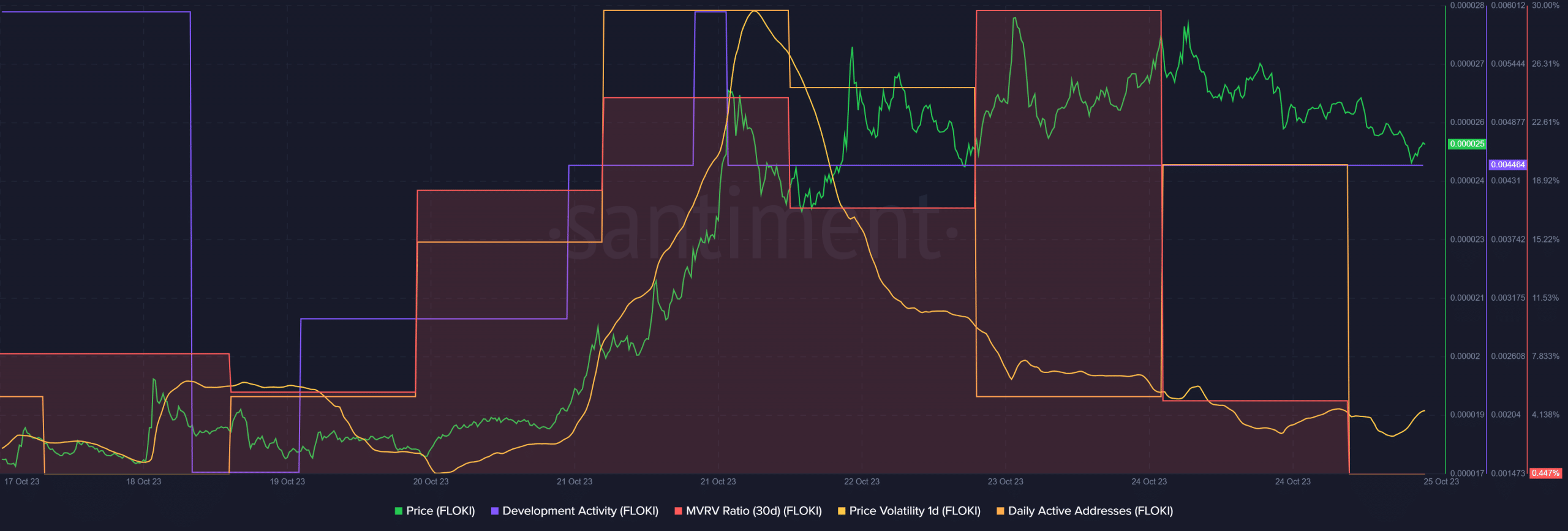Toggle the MVRV Ratio (30d) (FLOKI) legend label

coord(753,511)
